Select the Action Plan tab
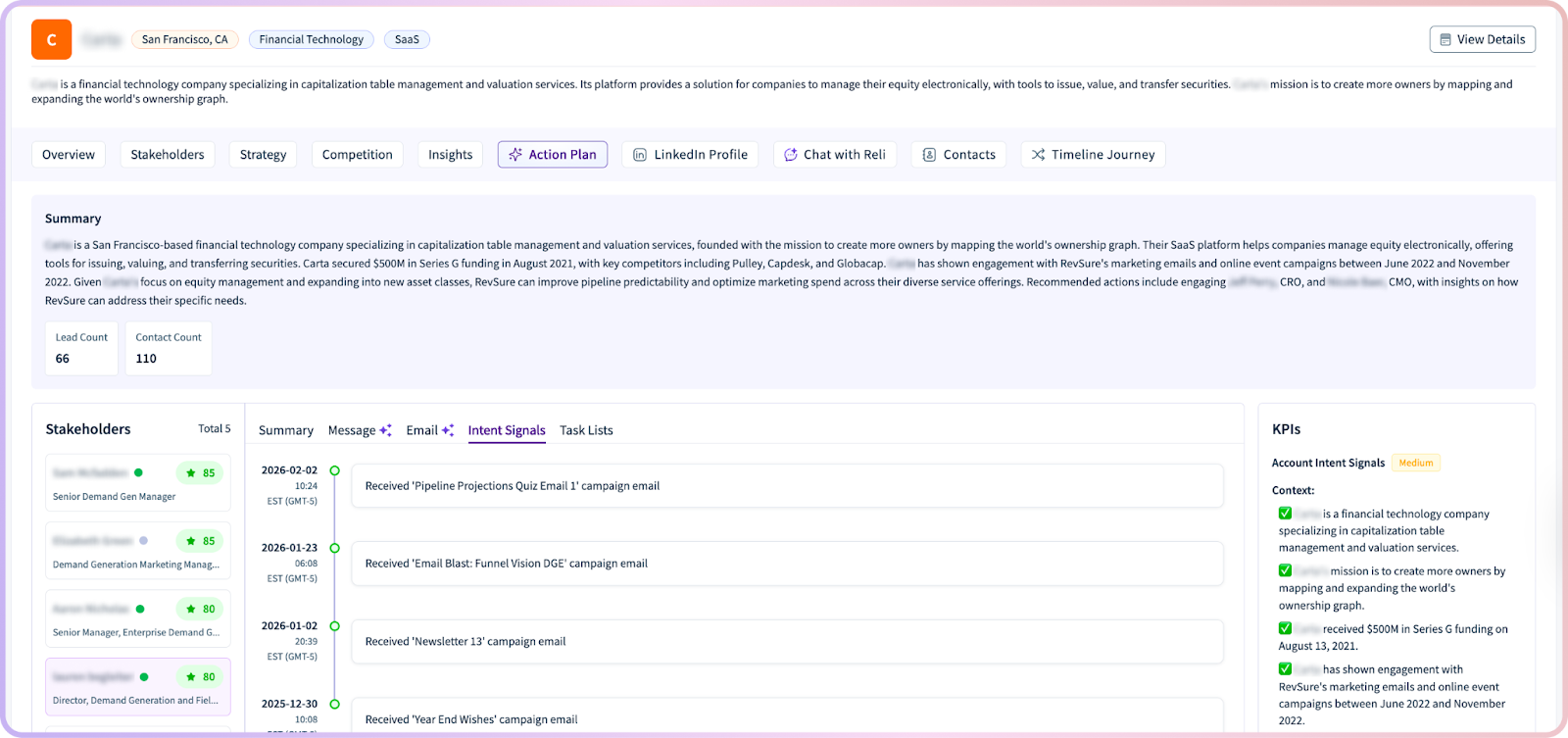Image resolution: width=1568 pixels, height=738 pixels. pos(553,155)
